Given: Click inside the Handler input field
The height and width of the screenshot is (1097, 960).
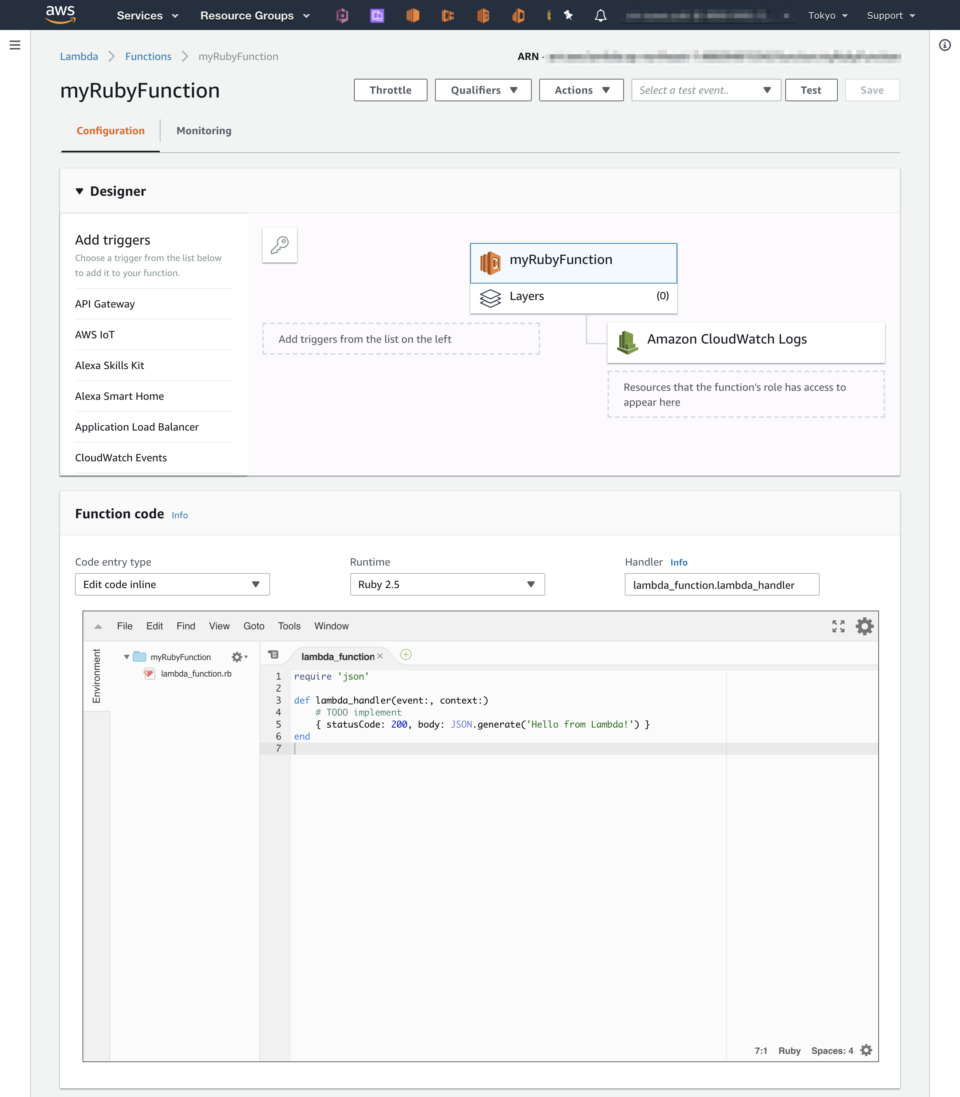Looking at the screenshot, I should pyautogui.click(x=721, y=584).
